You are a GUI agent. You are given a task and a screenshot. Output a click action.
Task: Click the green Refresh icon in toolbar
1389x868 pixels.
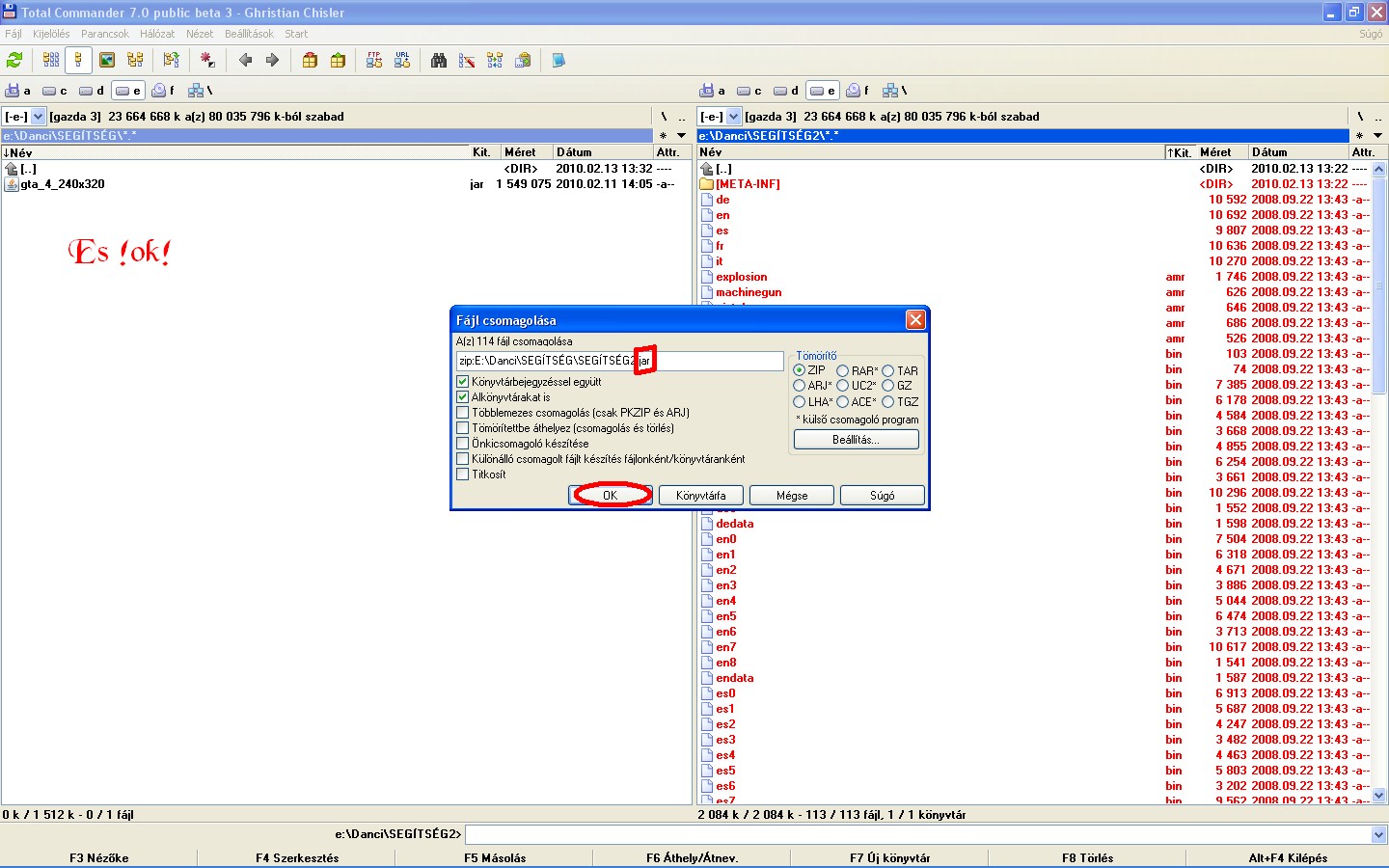[14, 60]
